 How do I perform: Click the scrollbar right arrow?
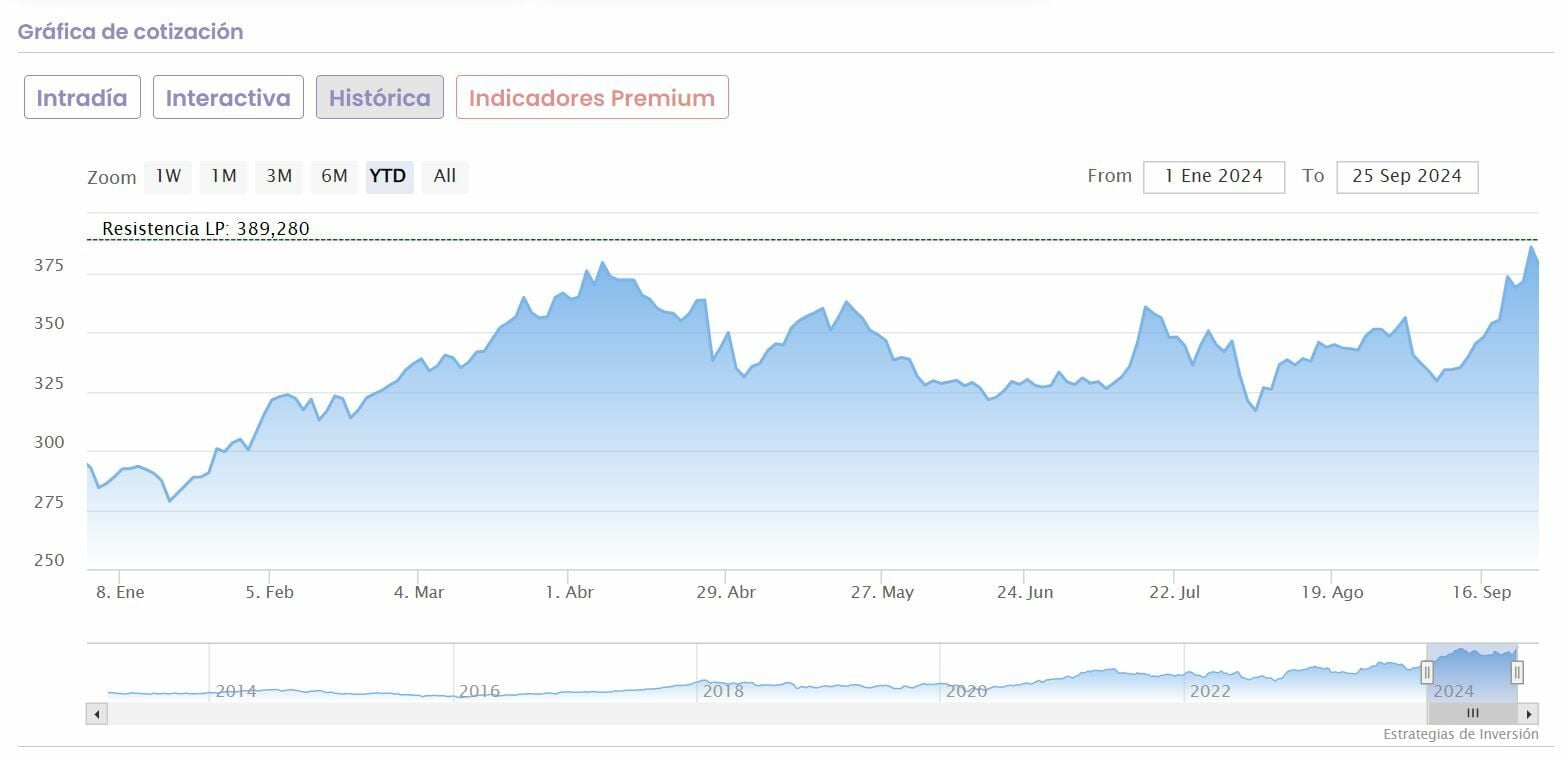pos(1529,714)
